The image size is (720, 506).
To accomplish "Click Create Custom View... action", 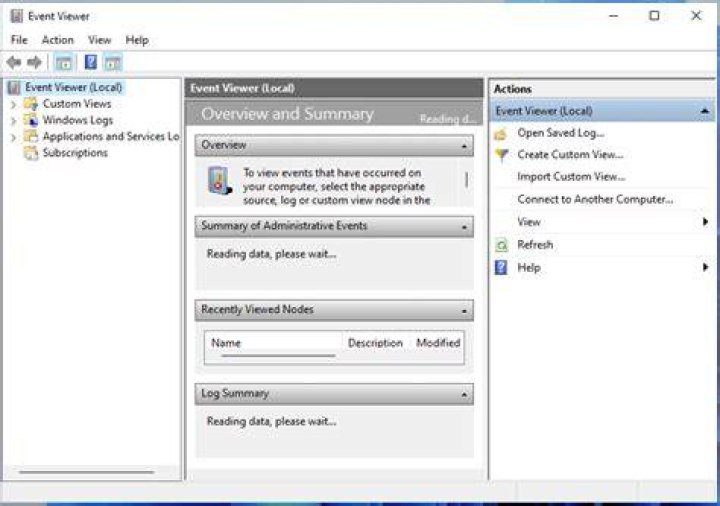I will tap(570, 155).
